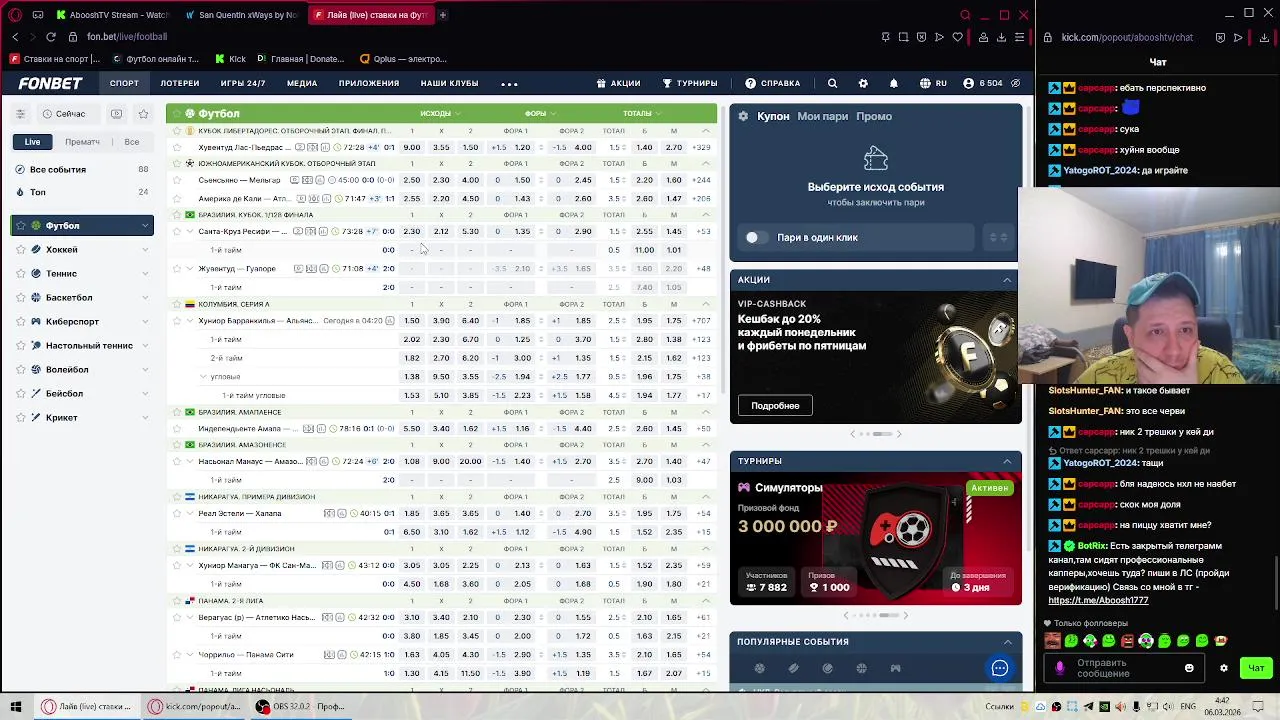The image size is (1280, 720).
Task: Open Windows Start button
Action: [15, 706]
